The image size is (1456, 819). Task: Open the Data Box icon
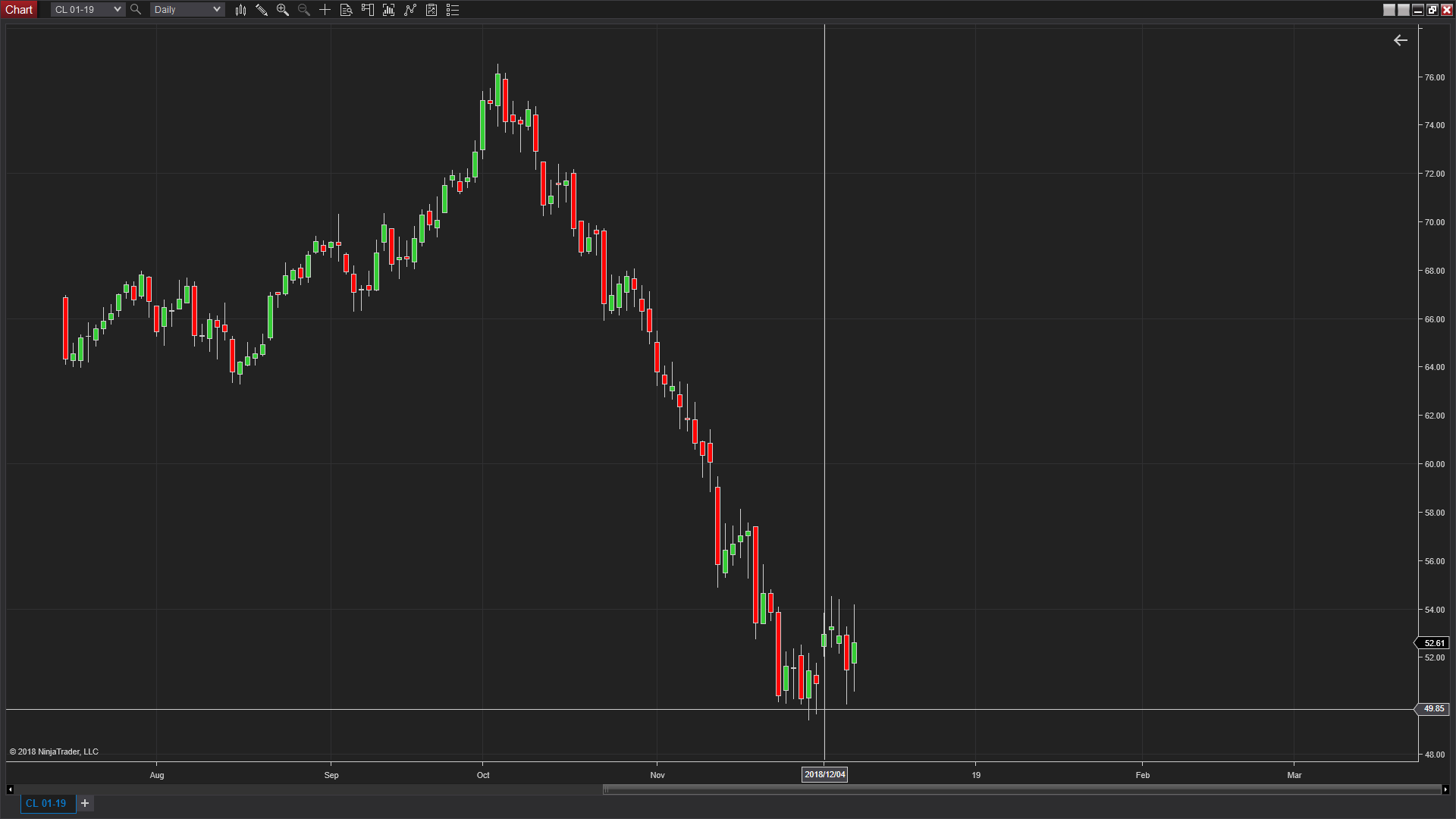(x=346, y=10)
